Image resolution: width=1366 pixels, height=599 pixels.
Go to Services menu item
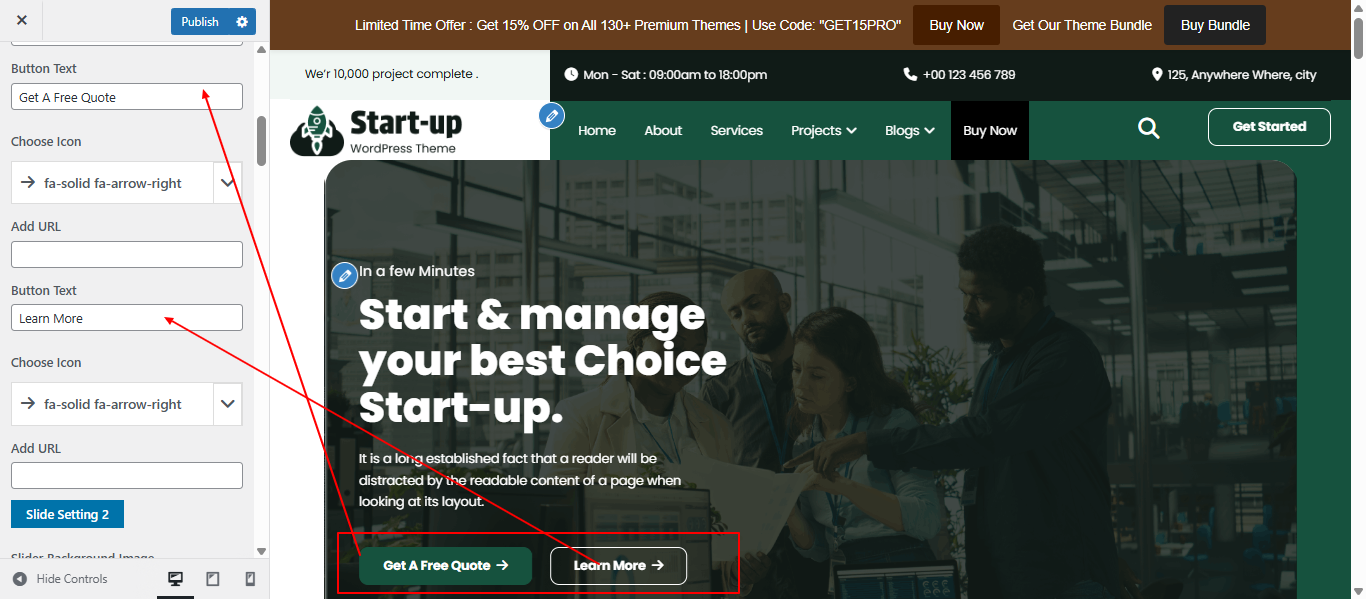[x=737, y=130]
